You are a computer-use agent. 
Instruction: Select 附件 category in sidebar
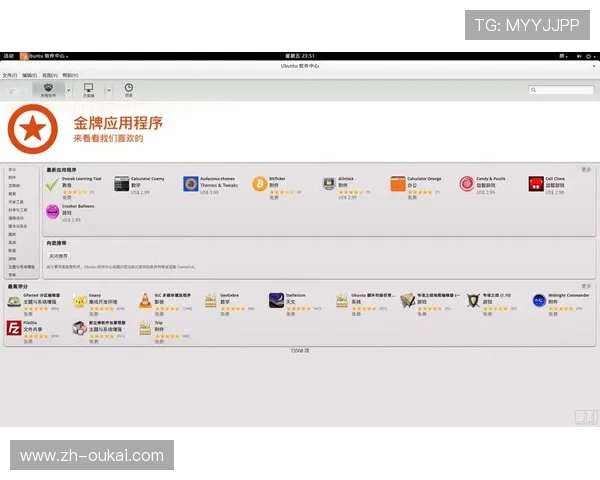12,178
